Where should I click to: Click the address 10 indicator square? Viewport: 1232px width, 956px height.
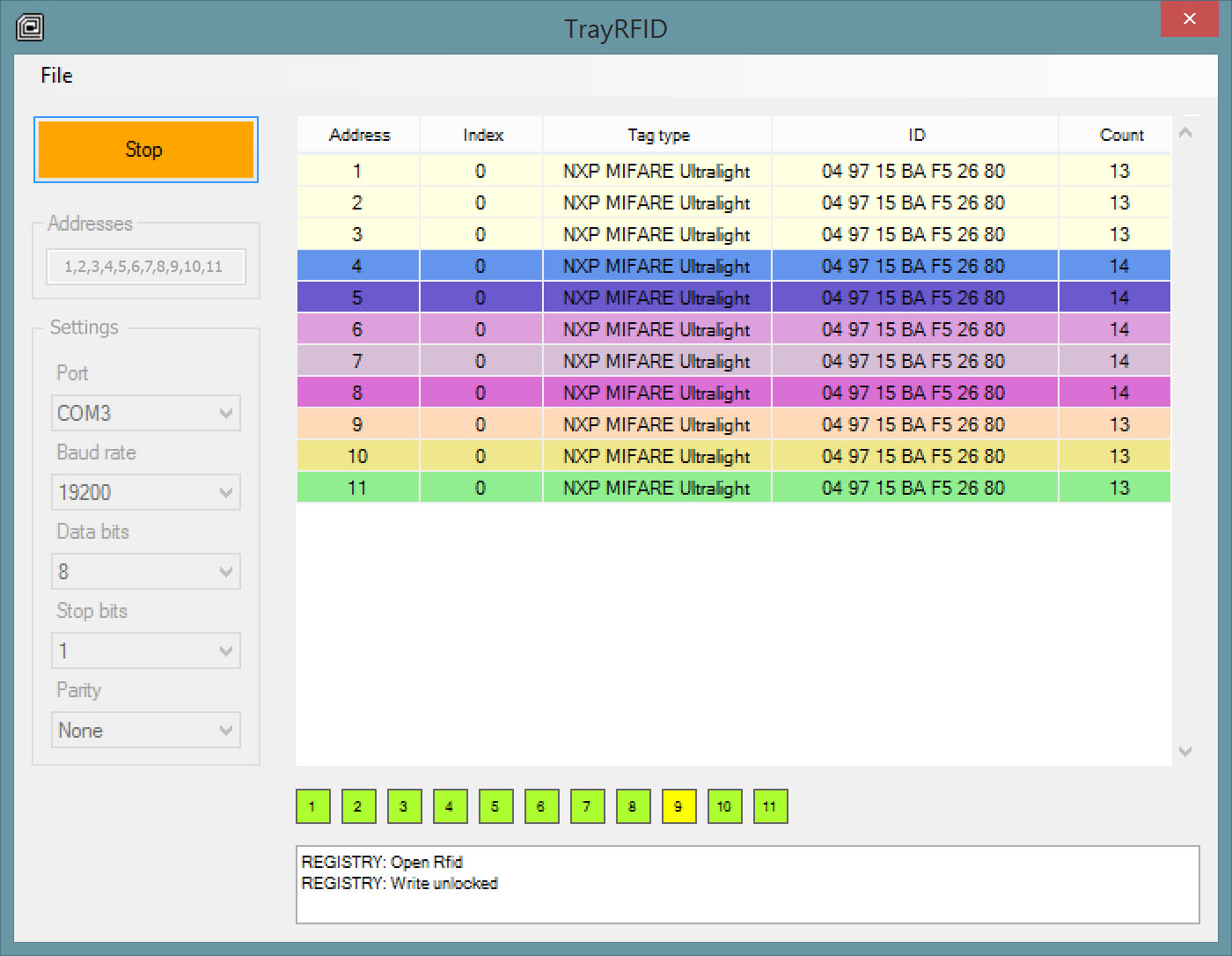click(x=724, y=806)
